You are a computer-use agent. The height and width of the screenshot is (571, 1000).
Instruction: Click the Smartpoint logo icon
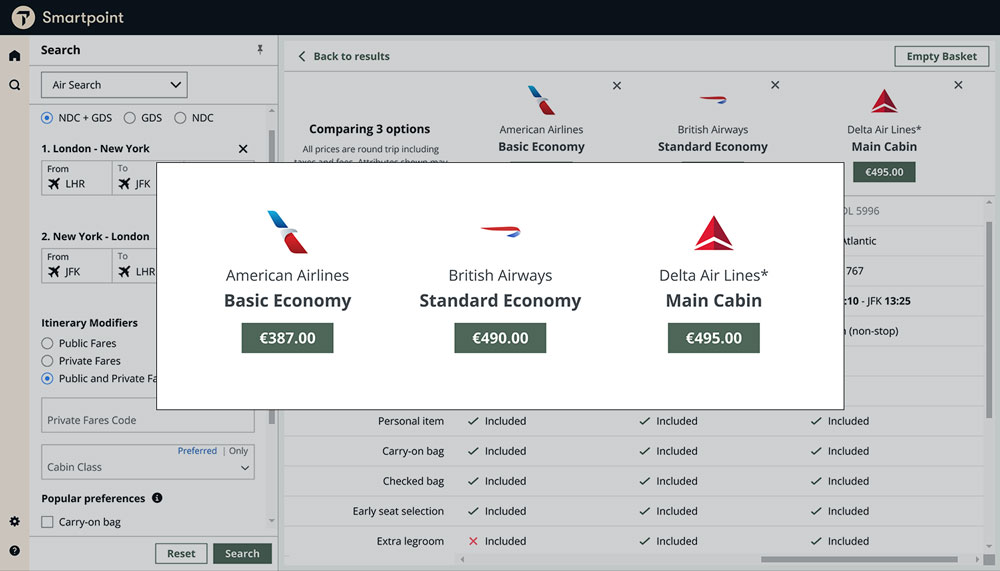[24, 17]
